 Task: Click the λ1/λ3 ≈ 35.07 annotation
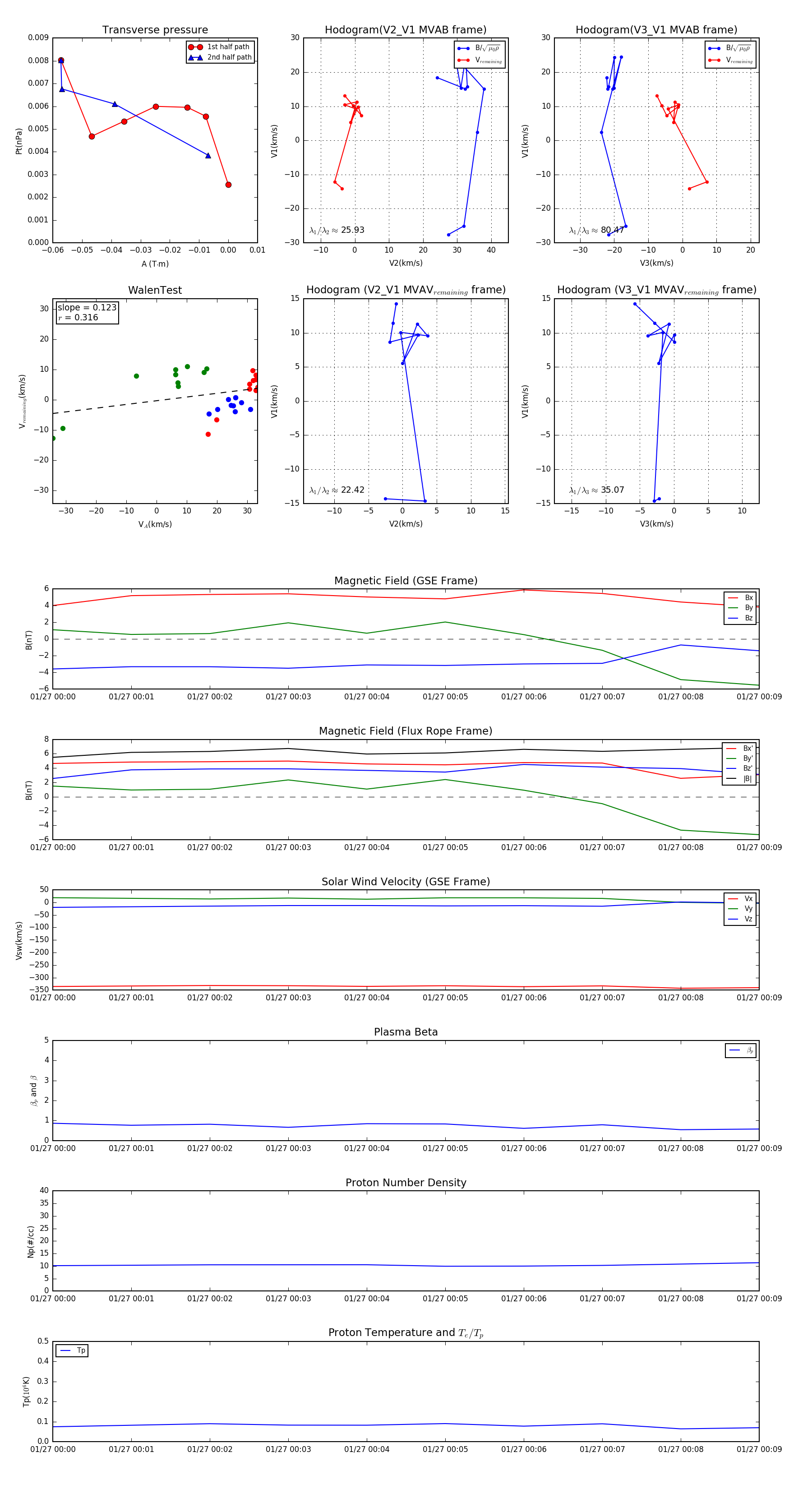pyautogui.click(x=597, y=490)
